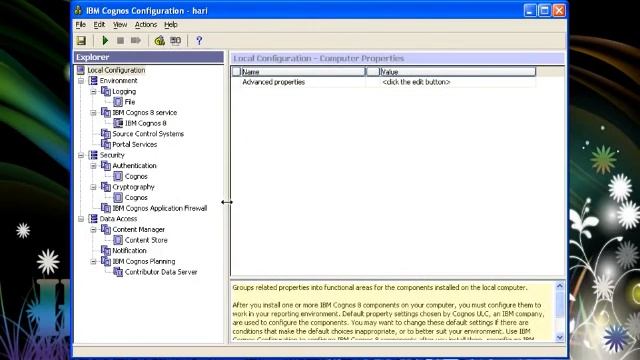Click the Environment folder icon
The image size is (640, 360).
pos(93,81)
